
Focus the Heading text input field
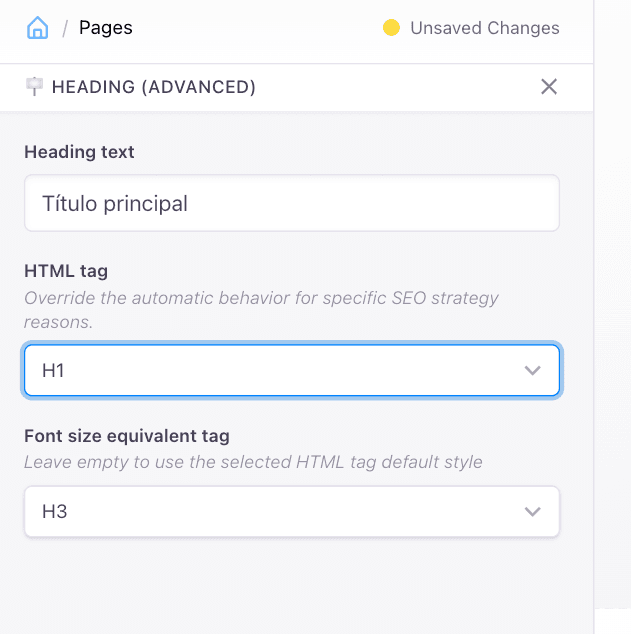291,204
